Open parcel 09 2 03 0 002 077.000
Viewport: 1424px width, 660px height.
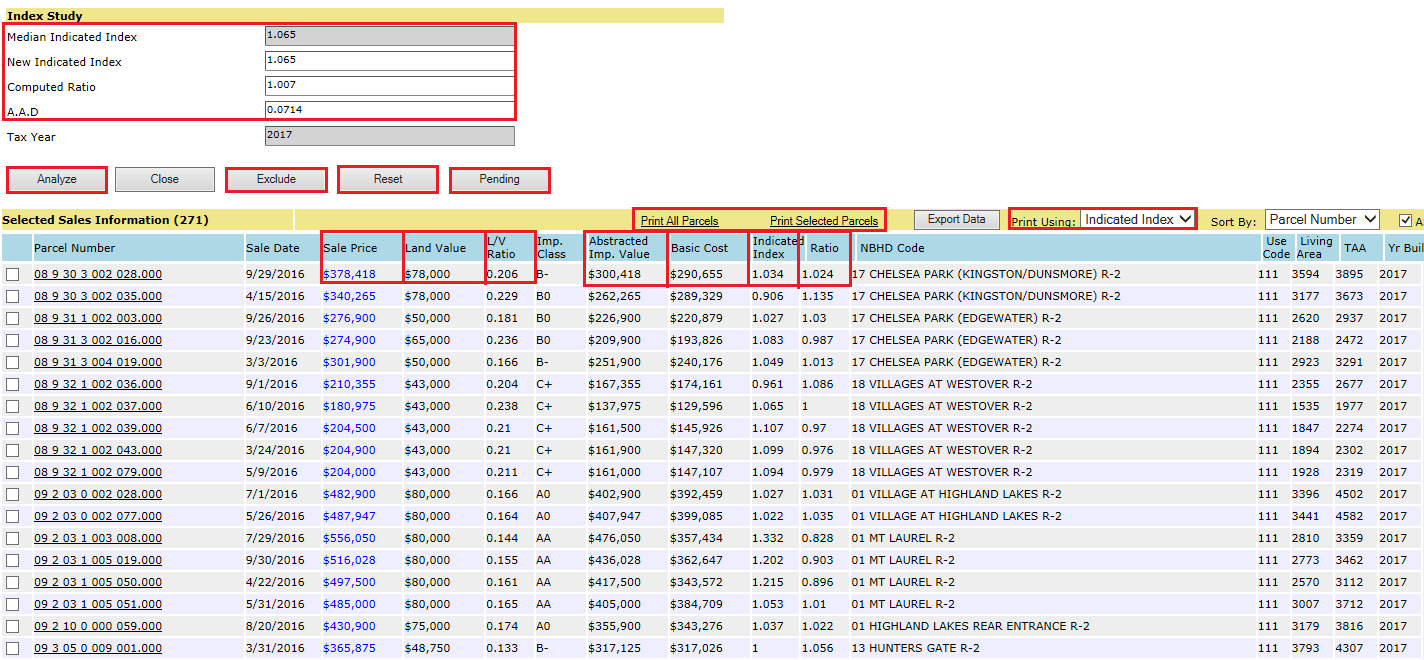tap(98, 516)
